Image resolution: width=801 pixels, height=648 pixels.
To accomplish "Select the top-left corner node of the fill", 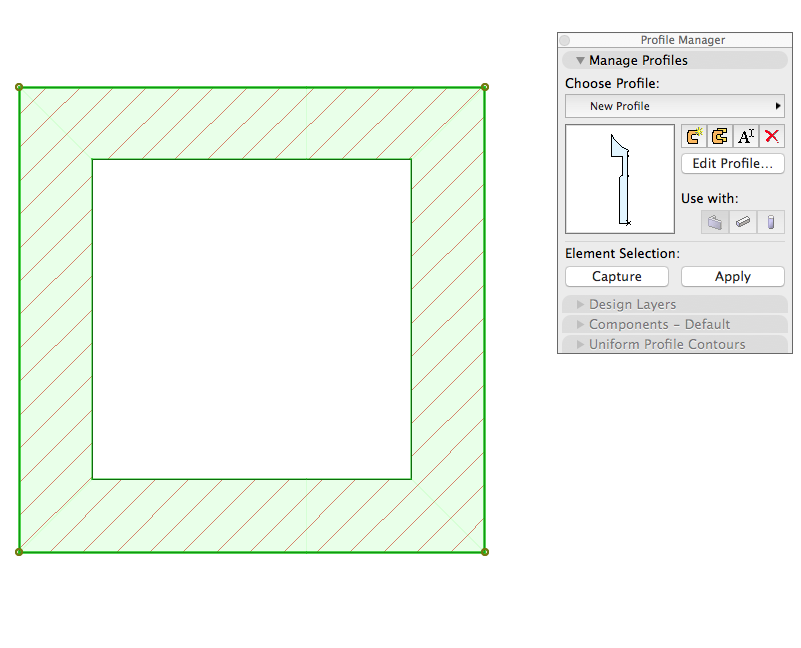I will coord(19,87).
